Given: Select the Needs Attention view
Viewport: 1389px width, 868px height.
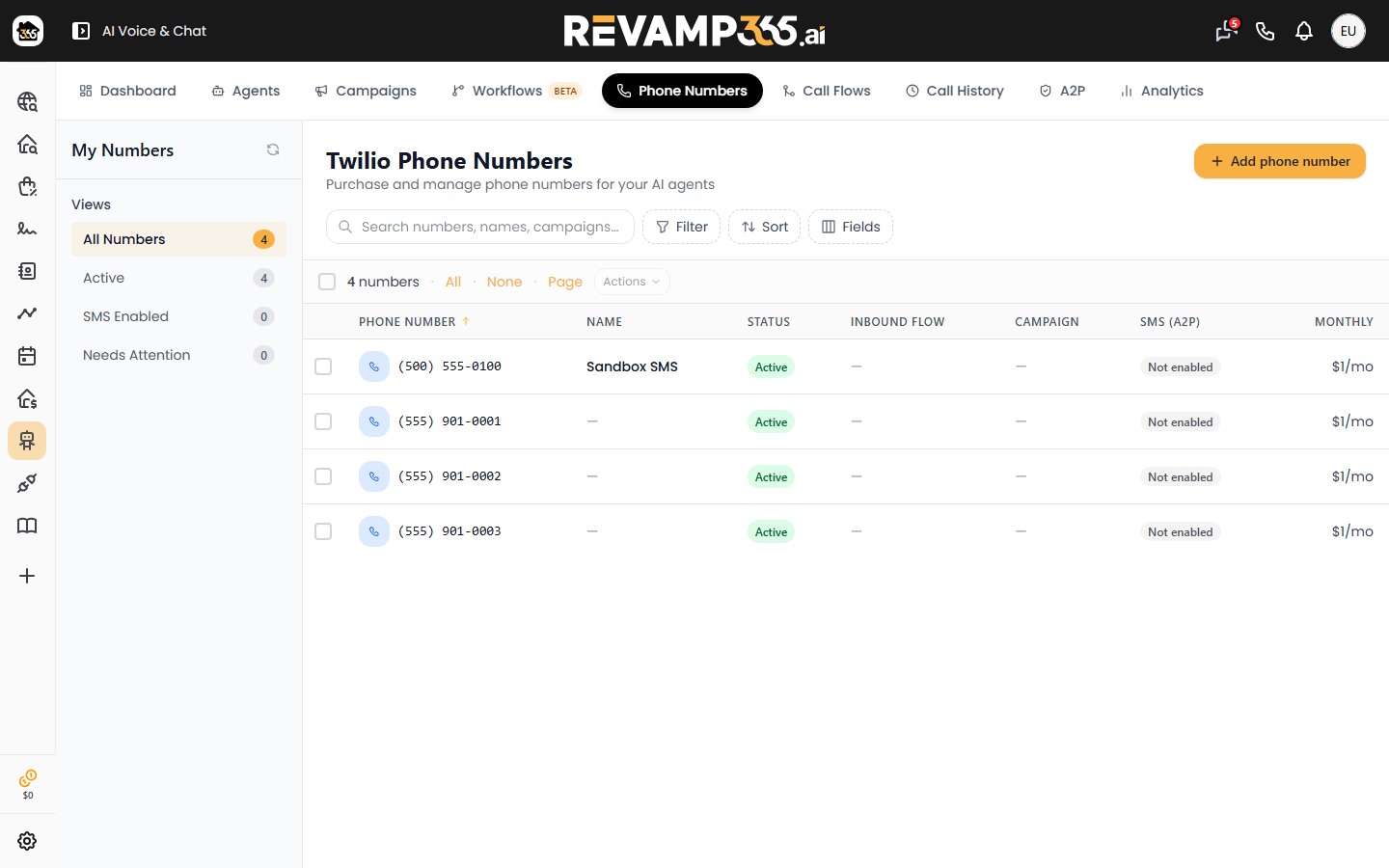Looking at the screenshot, I should click(x=178, y=355).
